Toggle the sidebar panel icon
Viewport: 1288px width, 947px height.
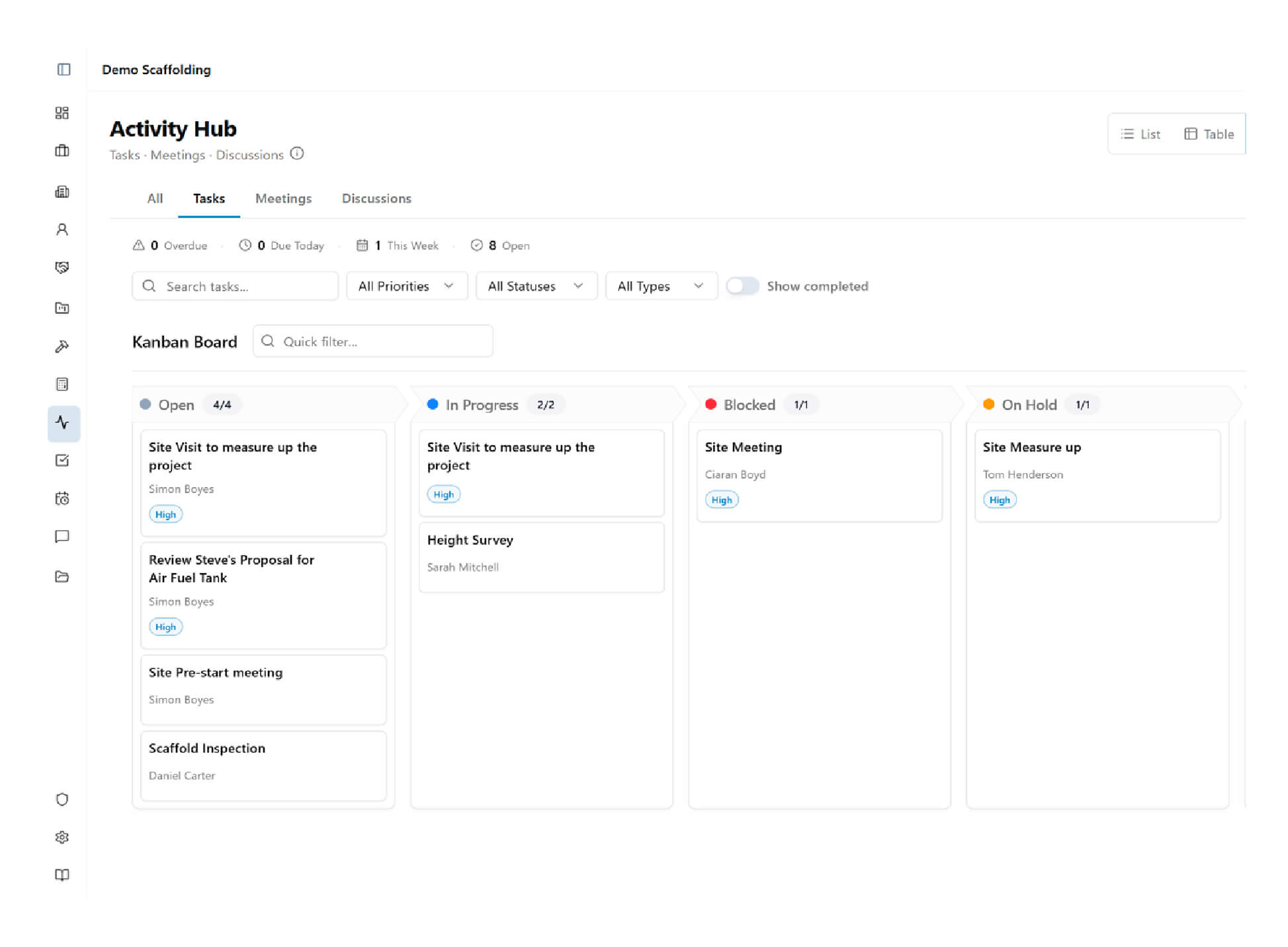(64, 69)
